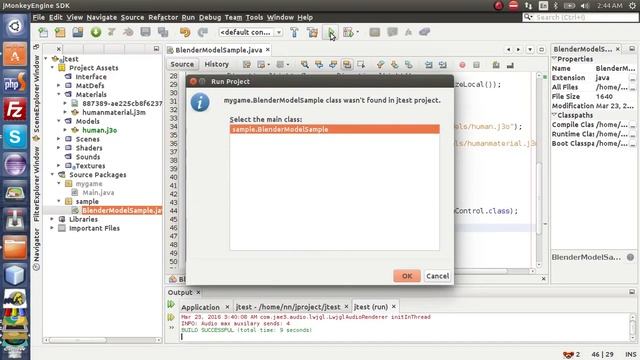Viewport: 640px width, 360px height.
Task: Click the Shift Line Right icon
Action: [x=443, y=64]
